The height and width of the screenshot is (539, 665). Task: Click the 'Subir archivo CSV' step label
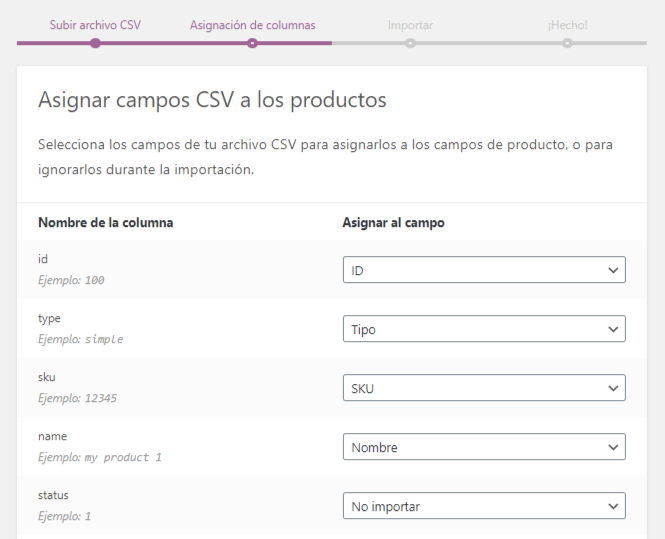tap(95, 25)
